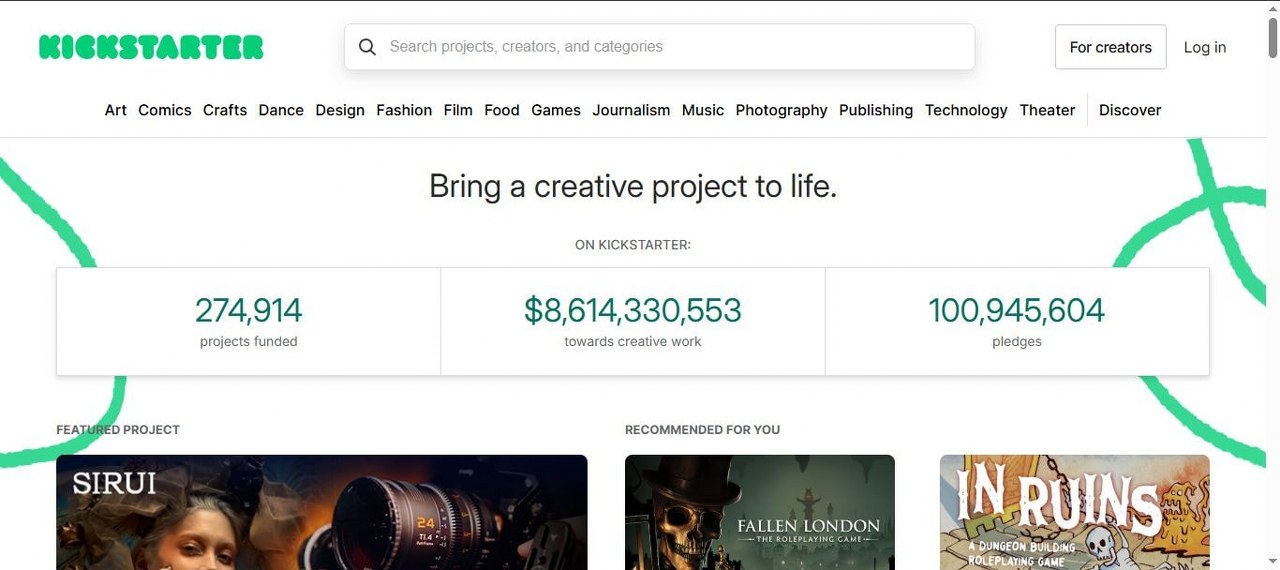Browse the Food category

pos(502,110)
